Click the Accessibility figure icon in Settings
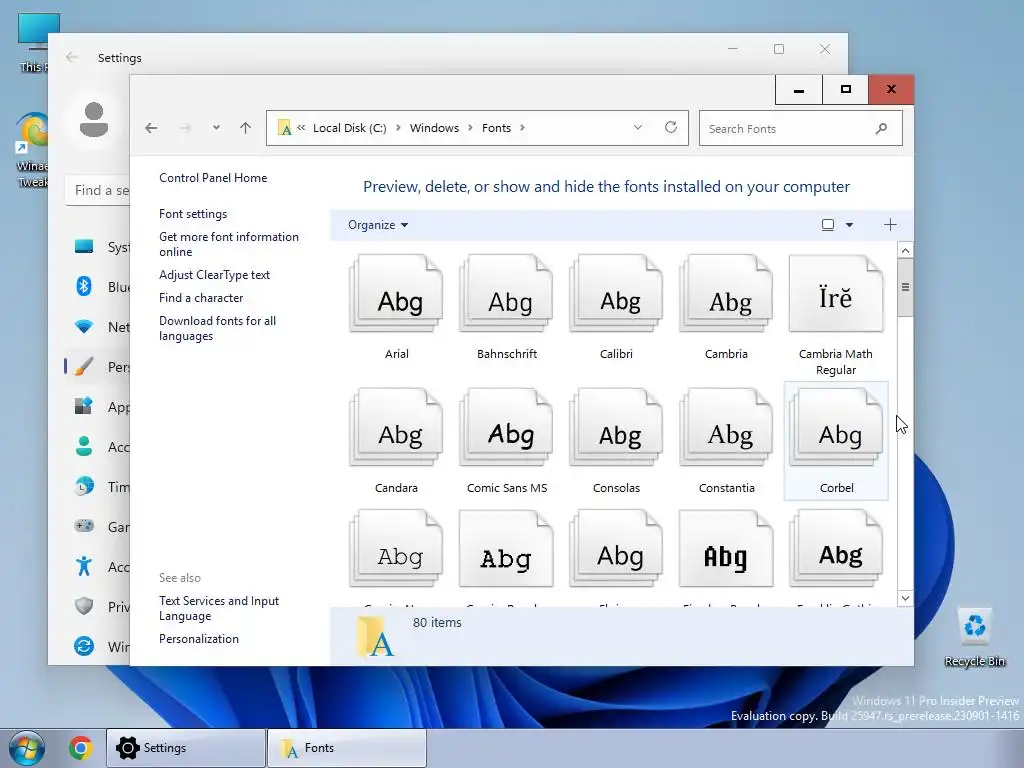Image resolution: width=1024 pixels, height=768 pixels. click(x=84, y=566)
